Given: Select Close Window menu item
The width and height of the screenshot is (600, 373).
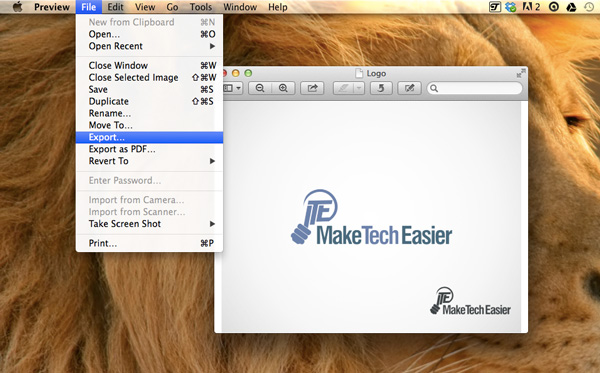Looking at the screenshot, I should pyautogui.click(x=149, y=65).
